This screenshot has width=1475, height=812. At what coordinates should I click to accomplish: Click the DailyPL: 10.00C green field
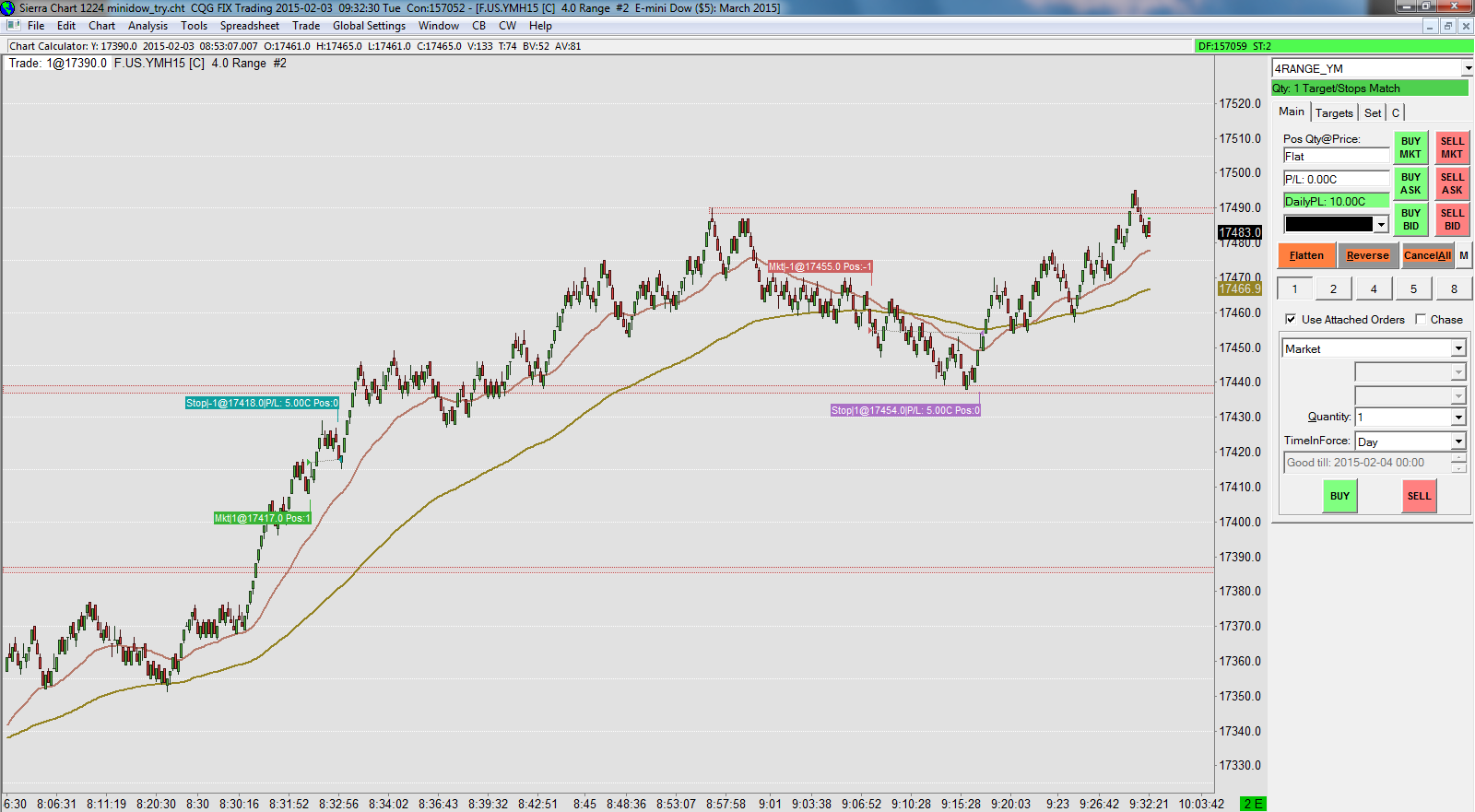click(x=1336, y=201)
